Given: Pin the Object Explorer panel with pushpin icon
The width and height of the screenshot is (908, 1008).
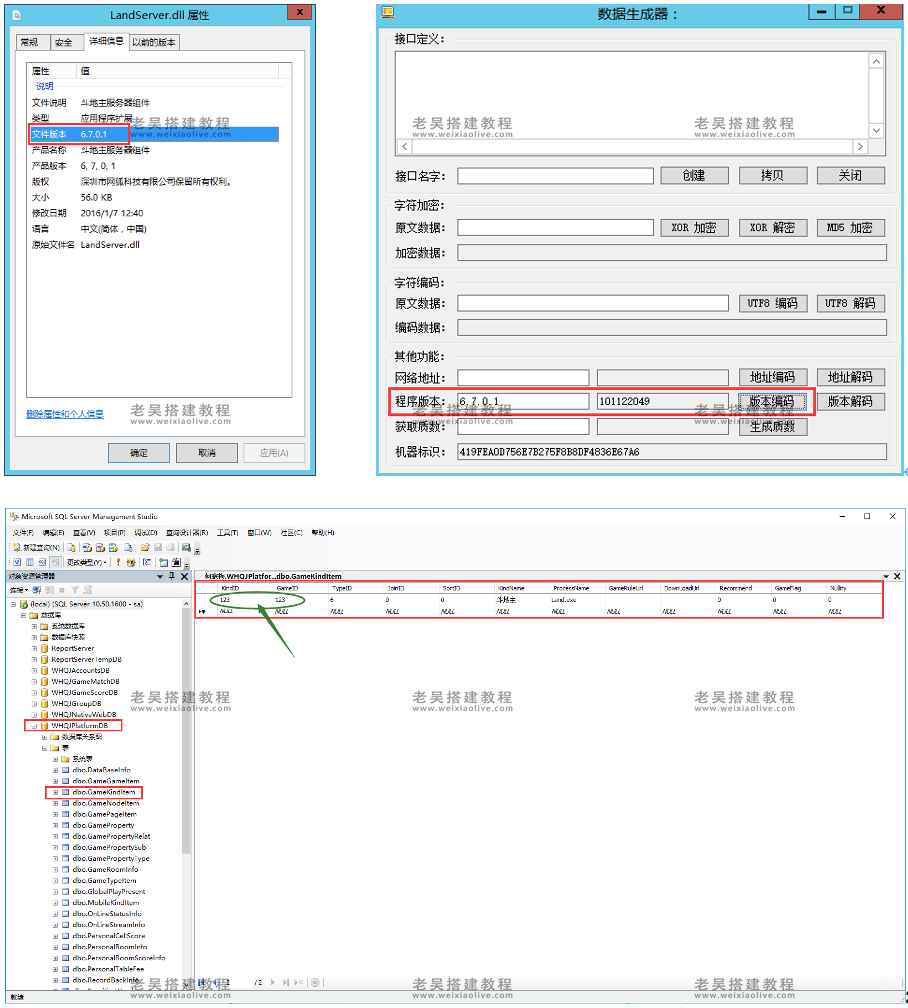Looking at the screenshot, I should [171, 577].
